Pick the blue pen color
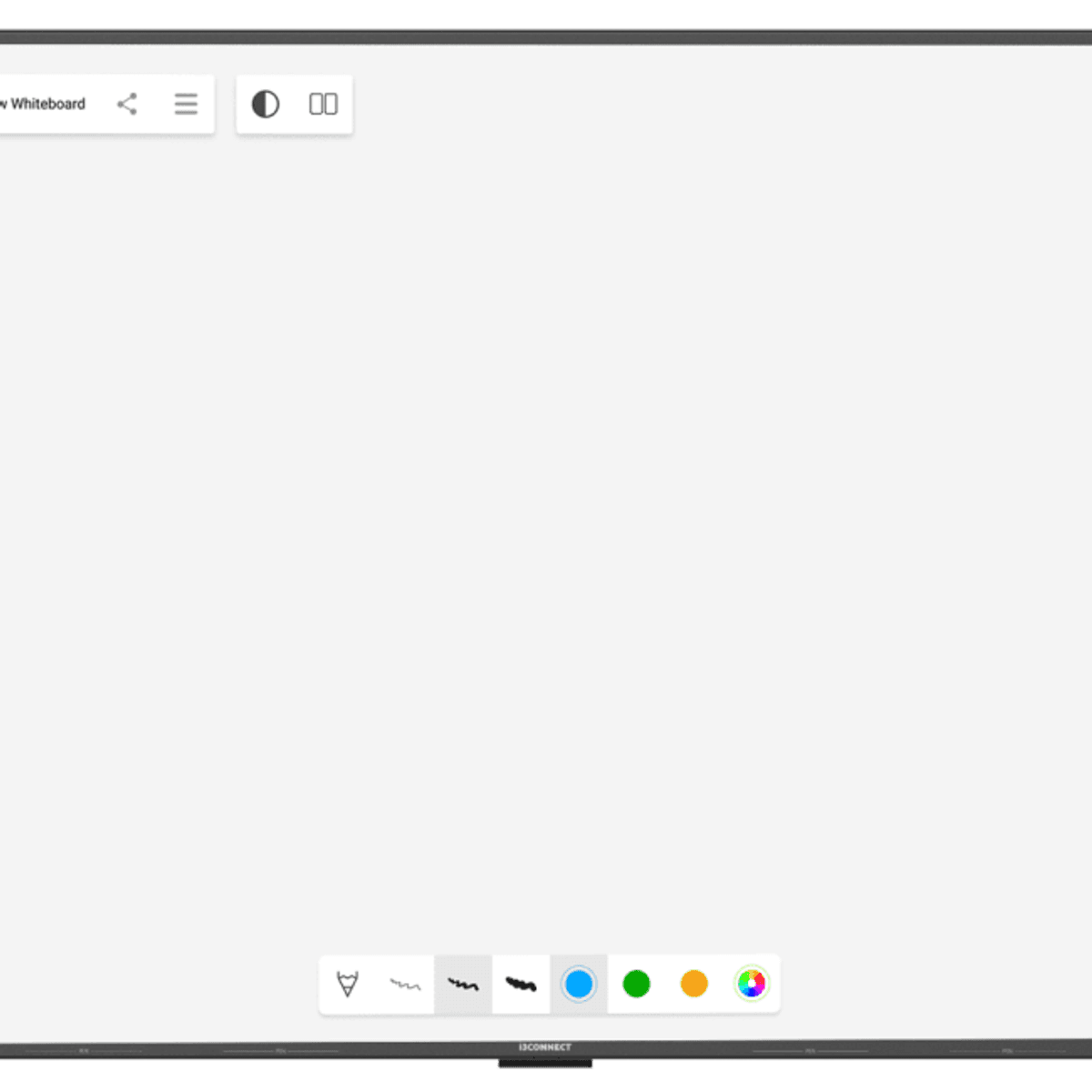This screenshot has width=1092, height=1092. pos(579,984)
